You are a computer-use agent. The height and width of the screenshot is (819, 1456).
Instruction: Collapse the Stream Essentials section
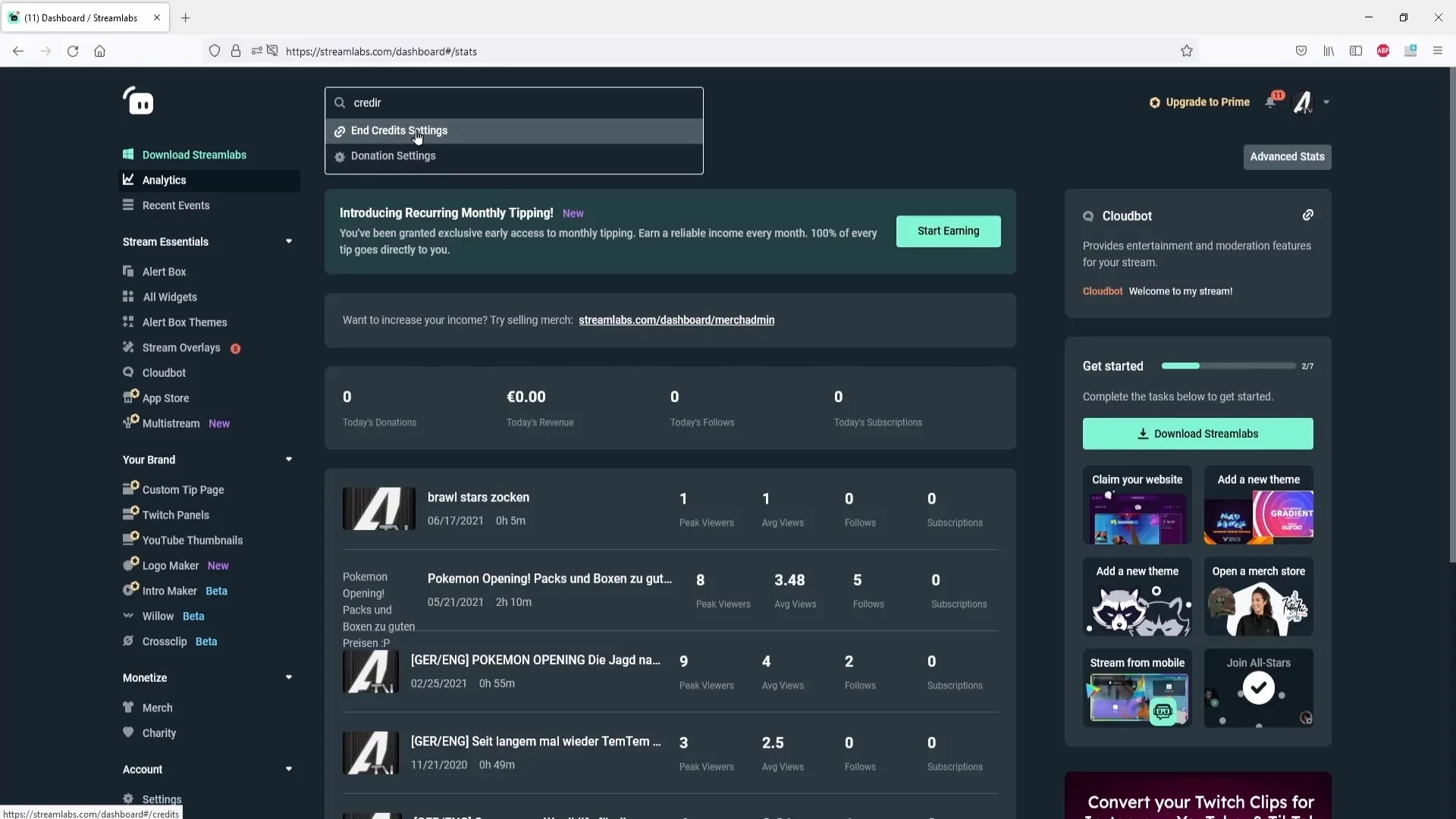point(289,241)
